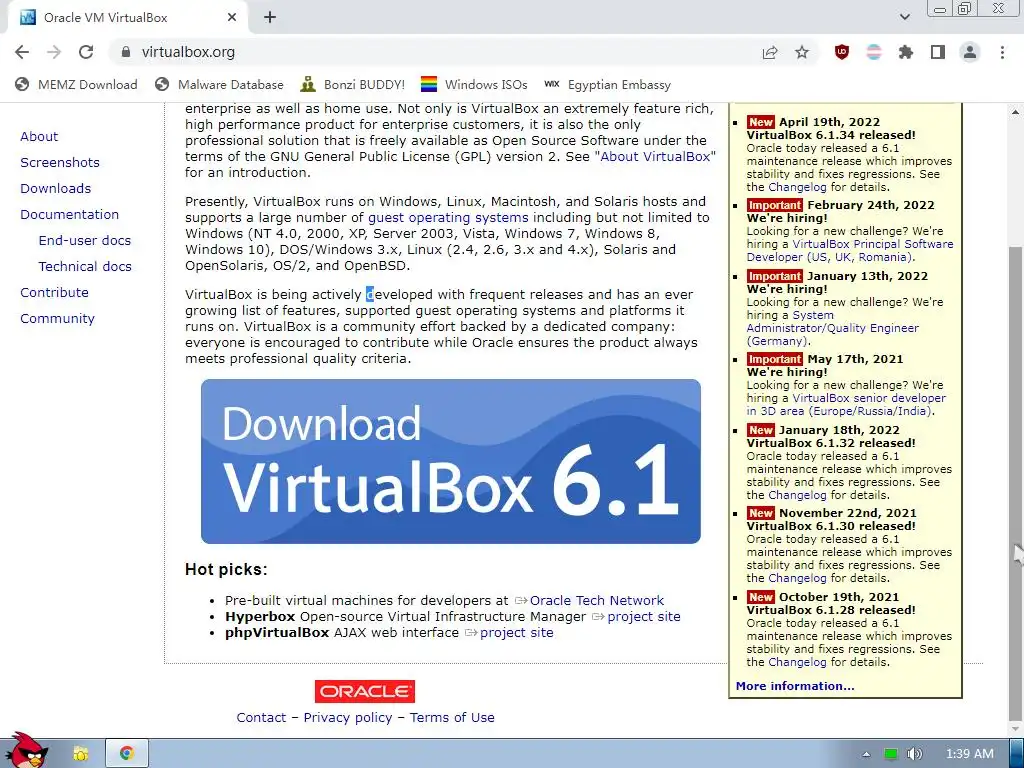Open More information... news link
Screen dimensions: 1024x768
tap(795, 686)
